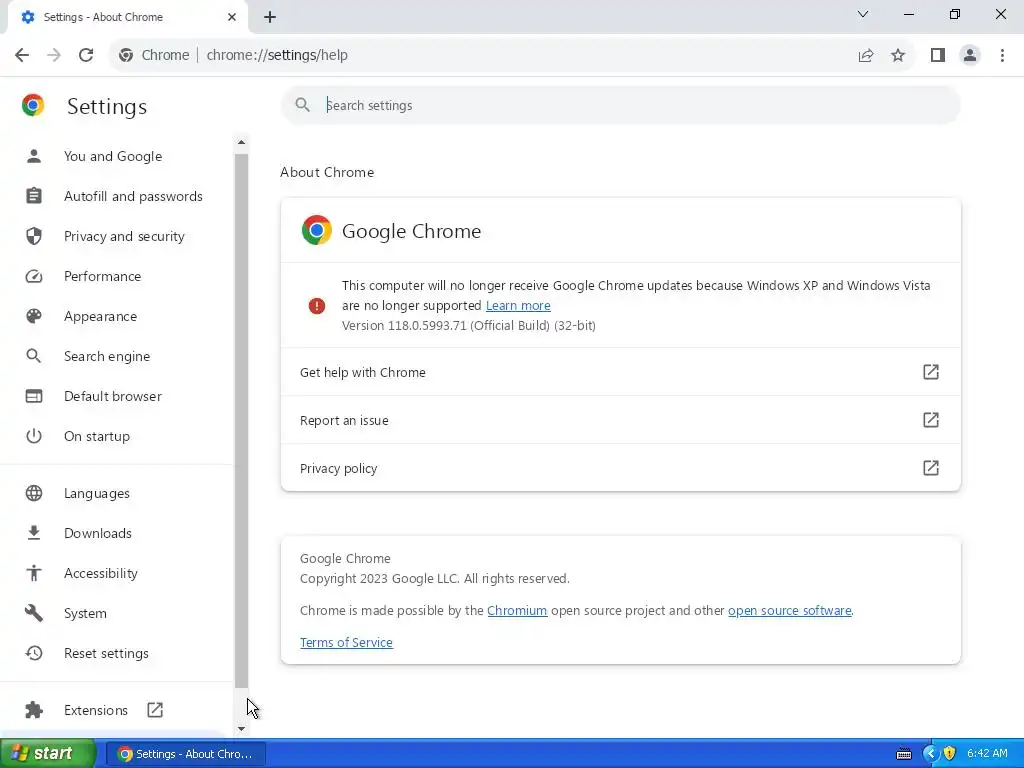Click the Chrome site info icon in address bar

coord(126,56)
